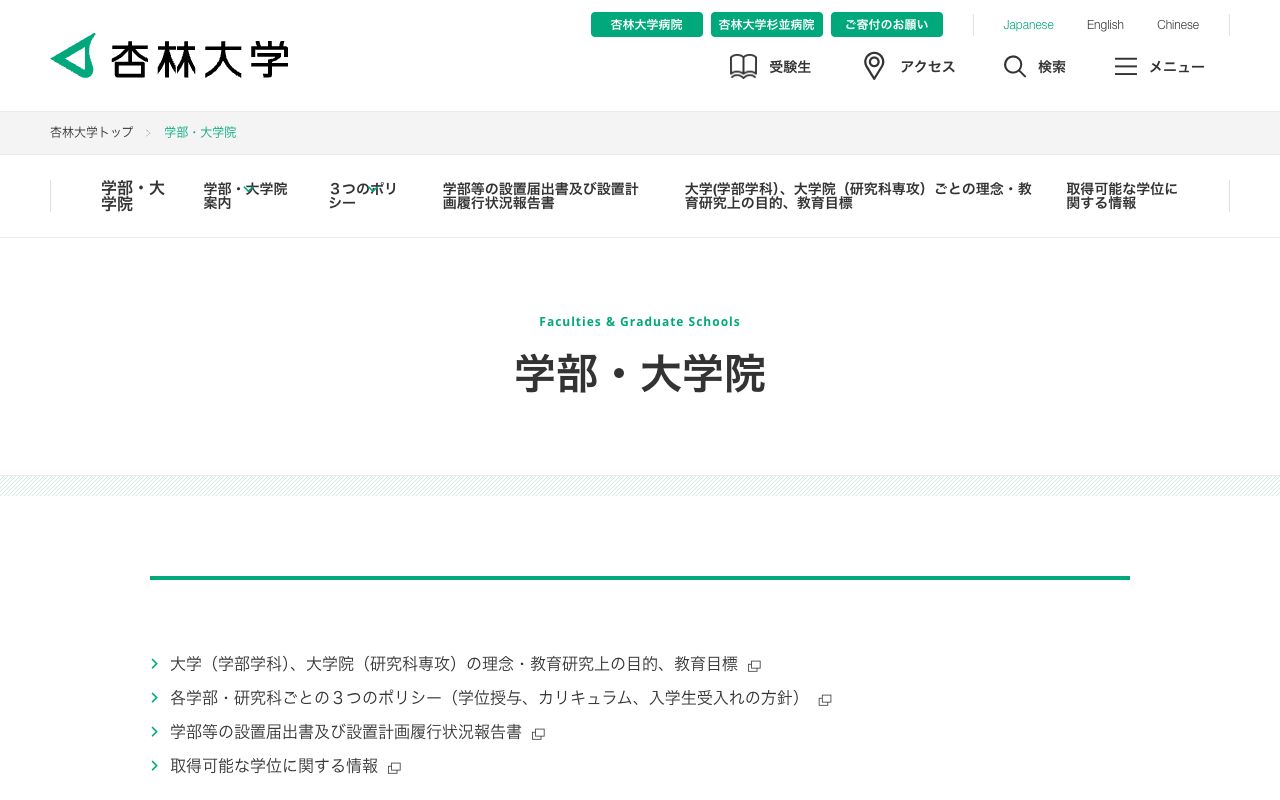Click external link icon after 教育目標 link

click(755, 666)
